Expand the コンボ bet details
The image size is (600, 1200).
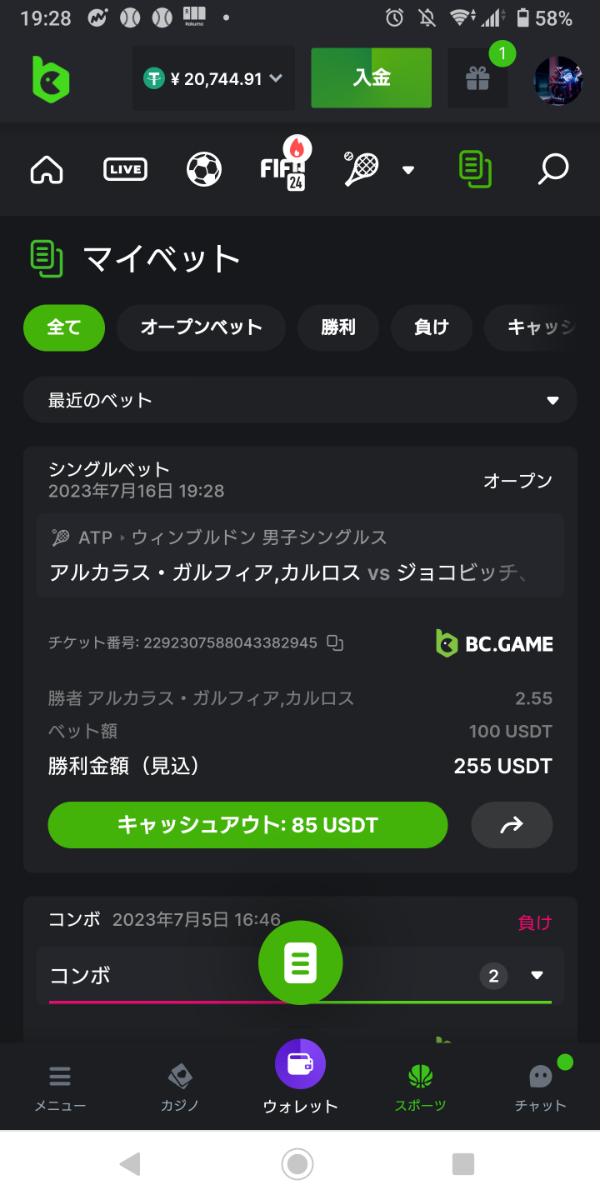[537, 975]
